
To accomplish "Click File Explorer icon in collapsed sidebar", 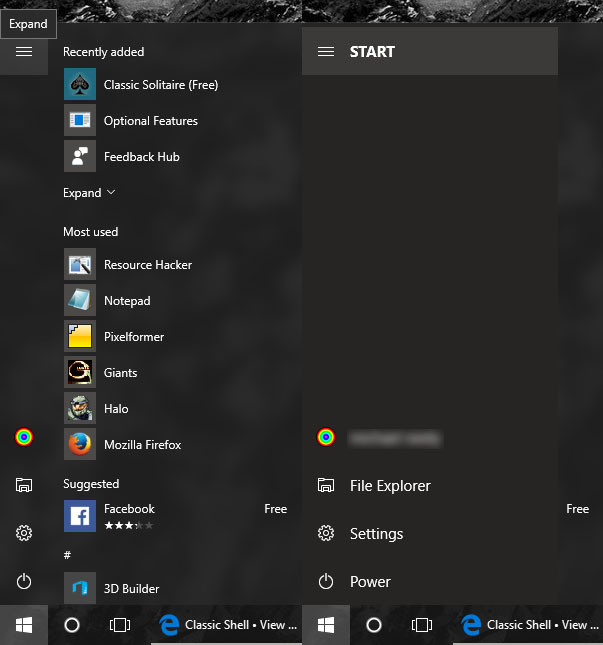I will coord(24,485).
